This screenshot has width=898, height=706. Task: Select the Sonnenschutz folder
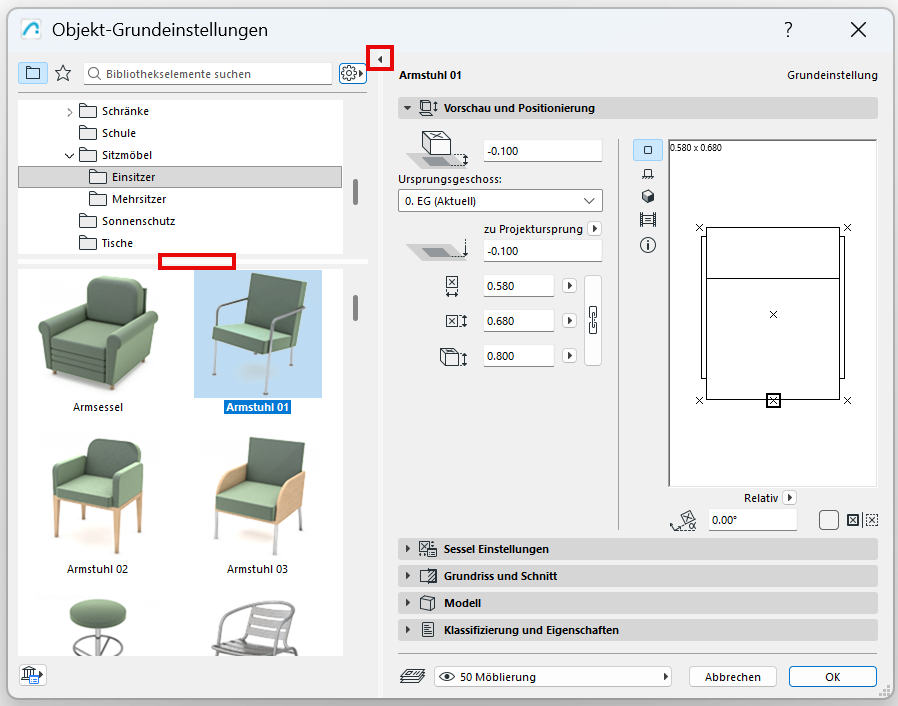127,220
